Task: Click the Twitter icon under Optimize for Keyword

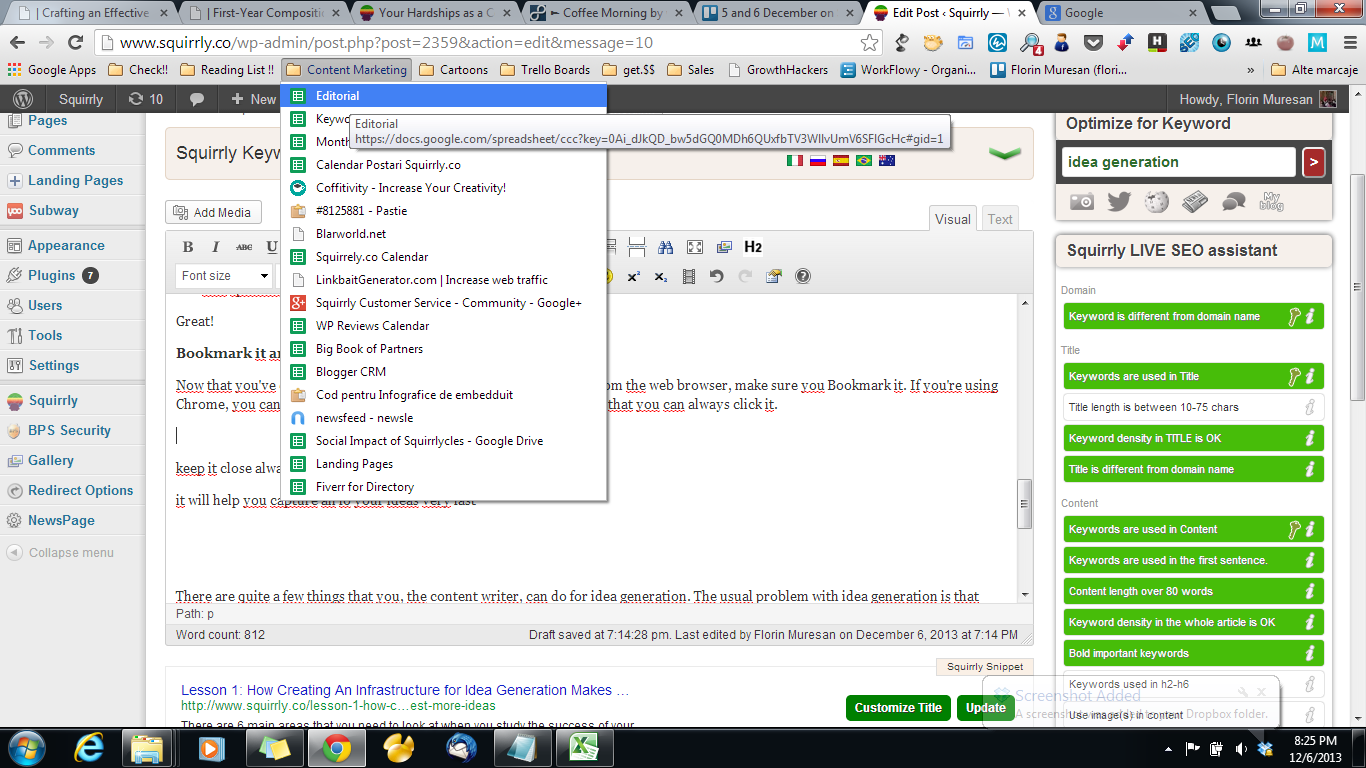Action: pyautogui.click(x=1119, y=201)
